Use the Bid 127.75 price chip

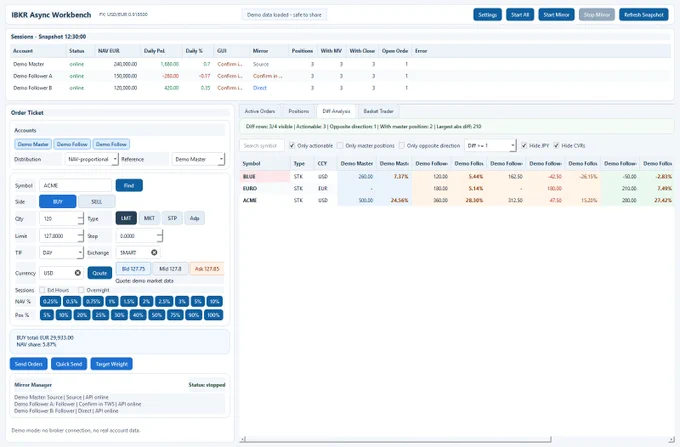tap(133, 268)
